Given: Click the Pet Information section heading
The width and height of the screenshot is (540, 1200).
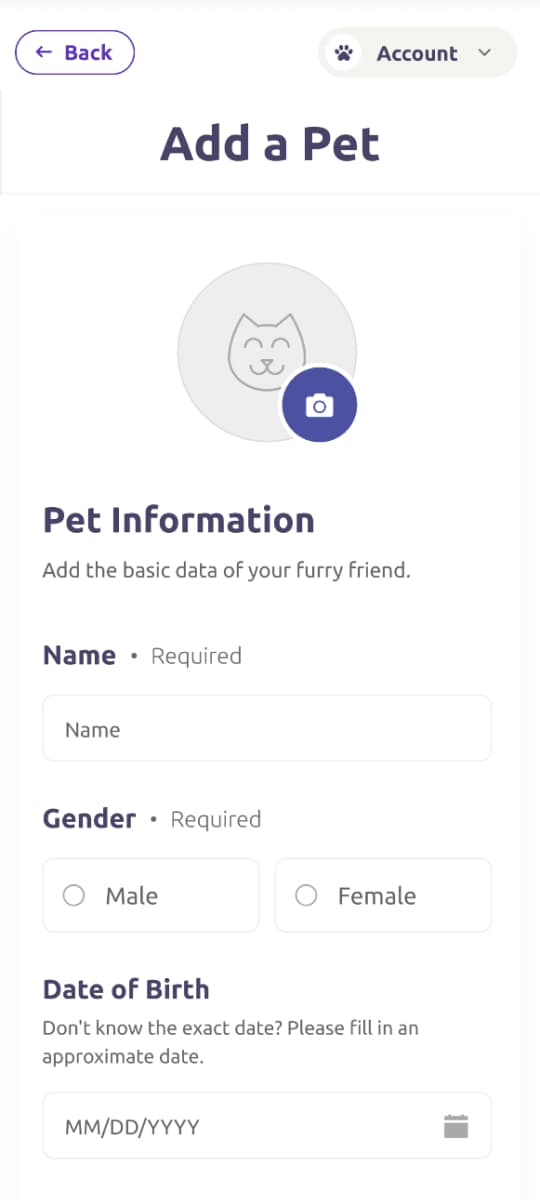Looking at the screenshot, I should [x=179, y=520].
